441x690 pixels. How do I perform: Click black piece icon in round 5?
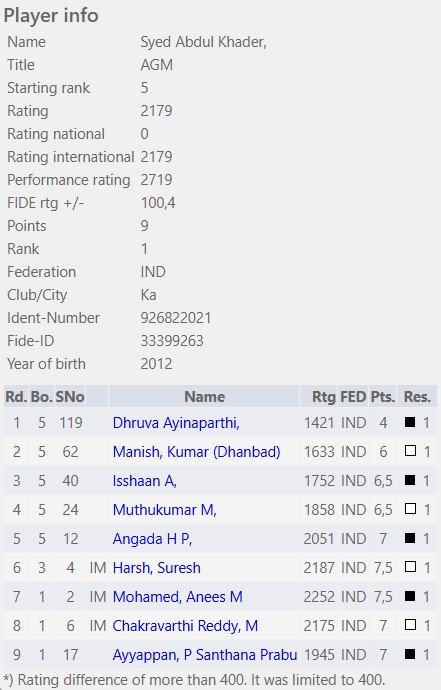pyautogui.click(x=410, y=538)
